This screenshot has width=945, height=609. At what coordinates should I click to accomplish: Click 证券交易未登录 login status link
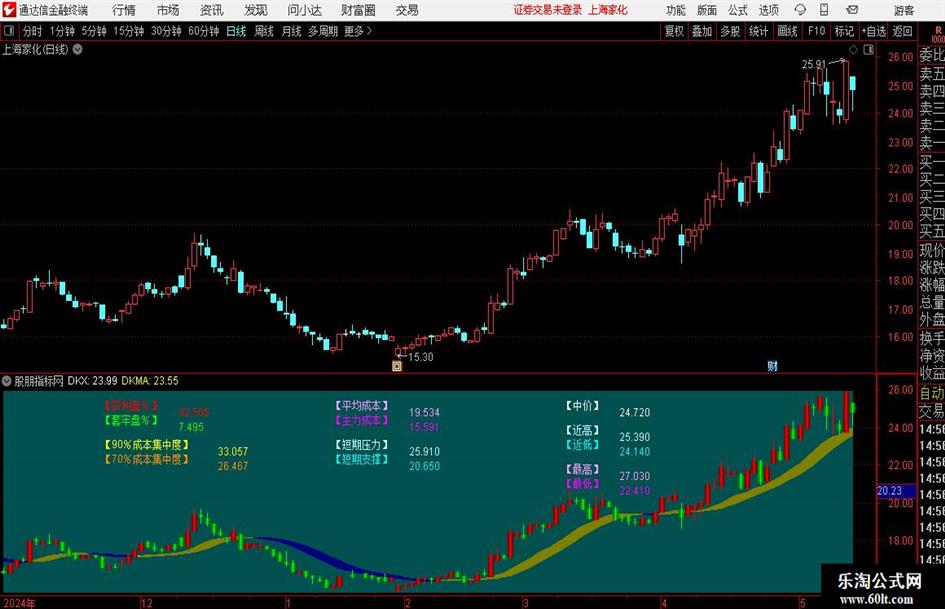(x=548, y=10)
